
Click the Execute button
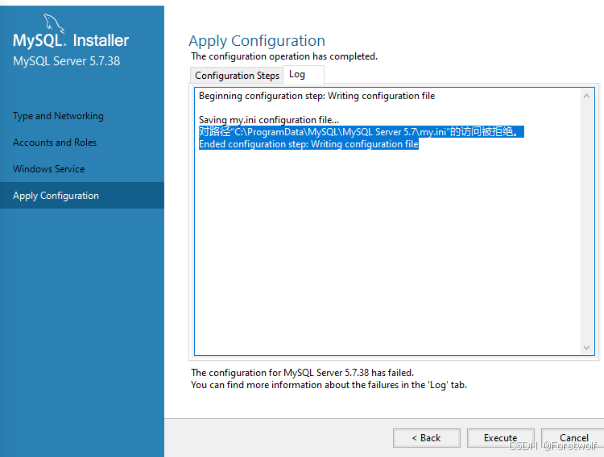point(500,438)
